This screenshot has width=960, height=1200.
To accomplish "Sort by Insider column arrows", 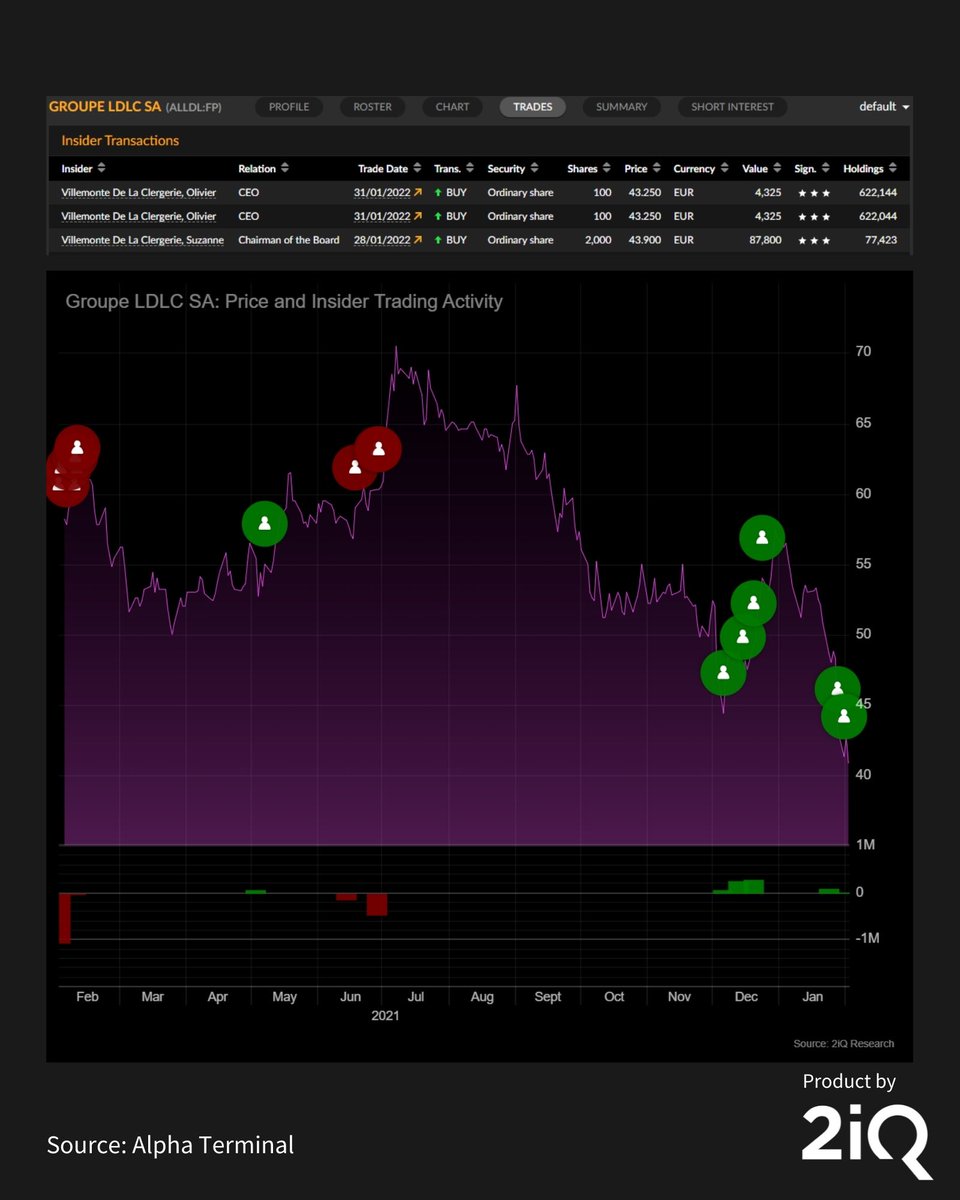I will [x=101, y=169].
